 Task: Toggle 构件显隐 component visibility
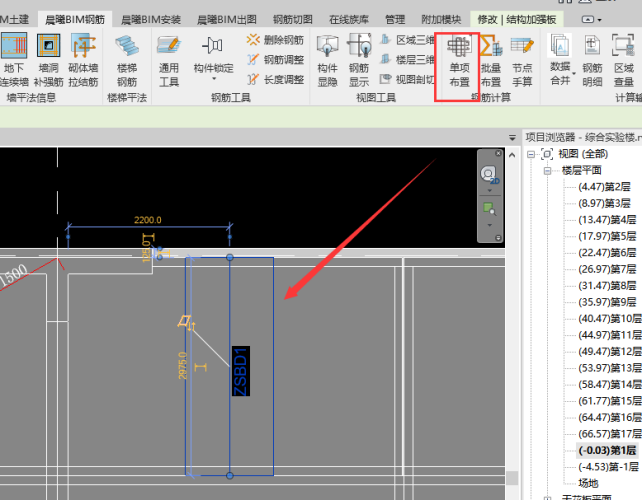(327, 61)
